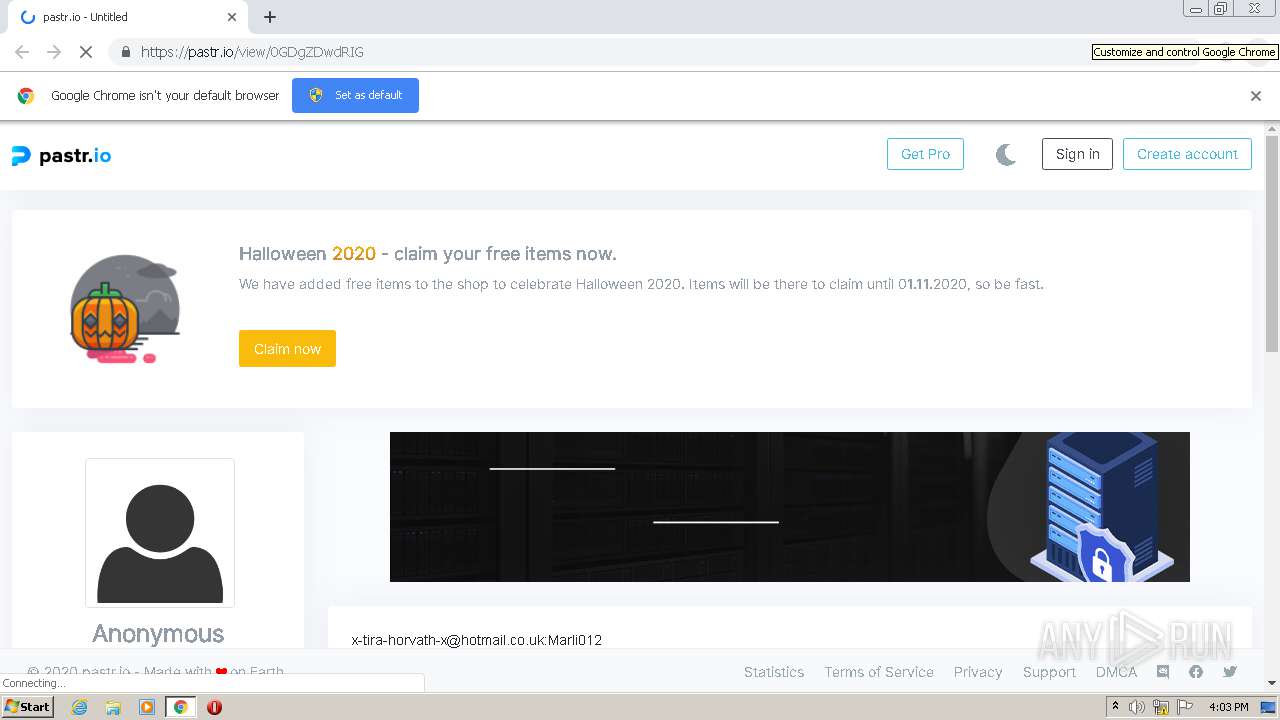Click the Create account button
1280x720 pixels.
tap(1187, 154)
